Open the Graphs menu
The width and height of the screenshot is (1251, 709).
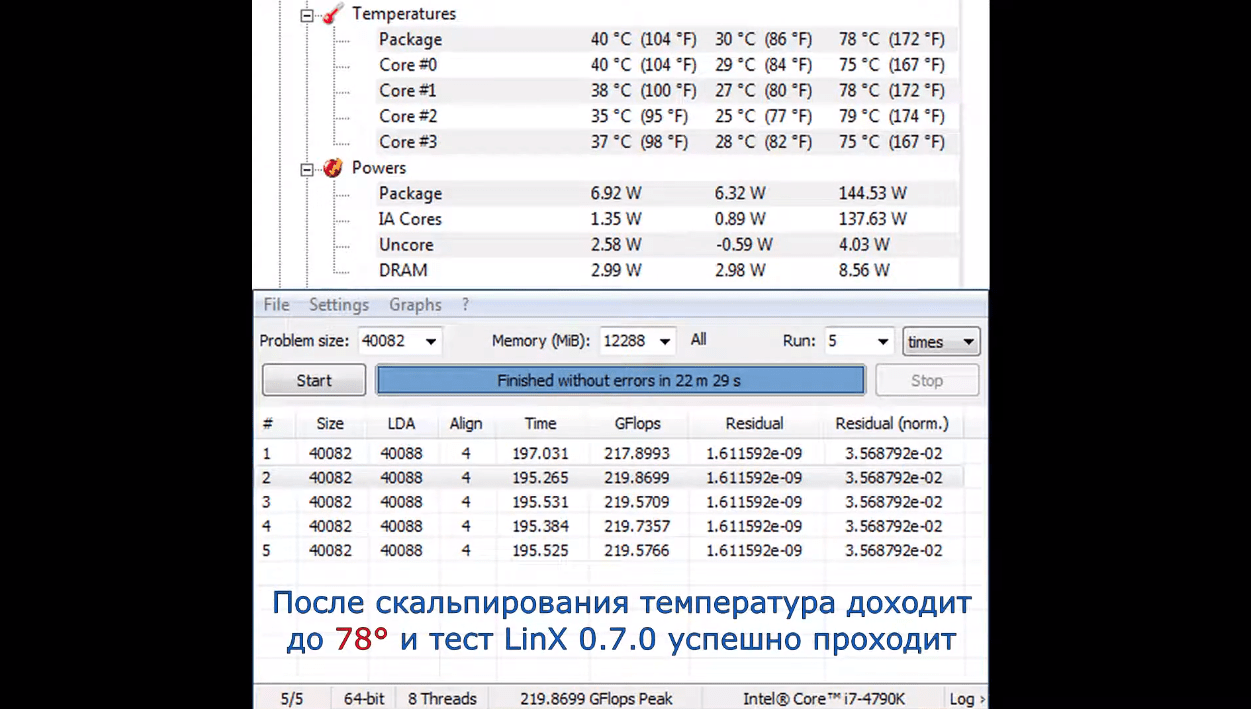(x=415, y=305)
